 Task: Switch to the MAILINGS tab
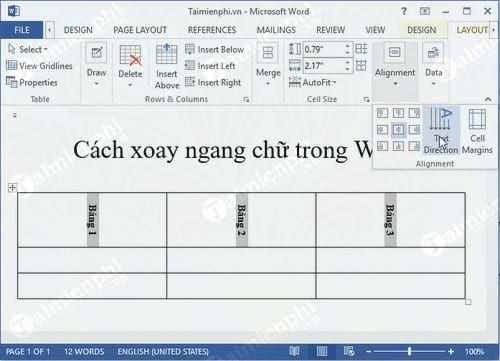pyautogui.click(x=276, y=30)
